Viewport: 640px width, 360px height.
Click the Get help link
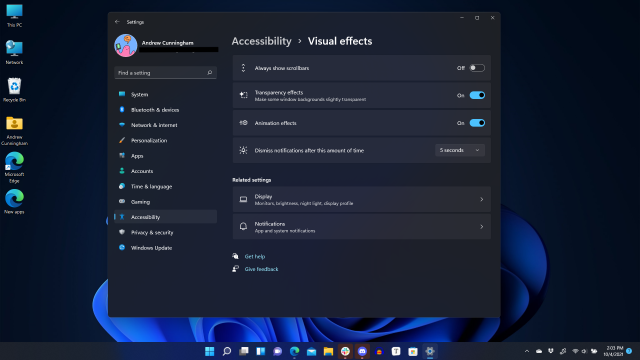(255, 256)
